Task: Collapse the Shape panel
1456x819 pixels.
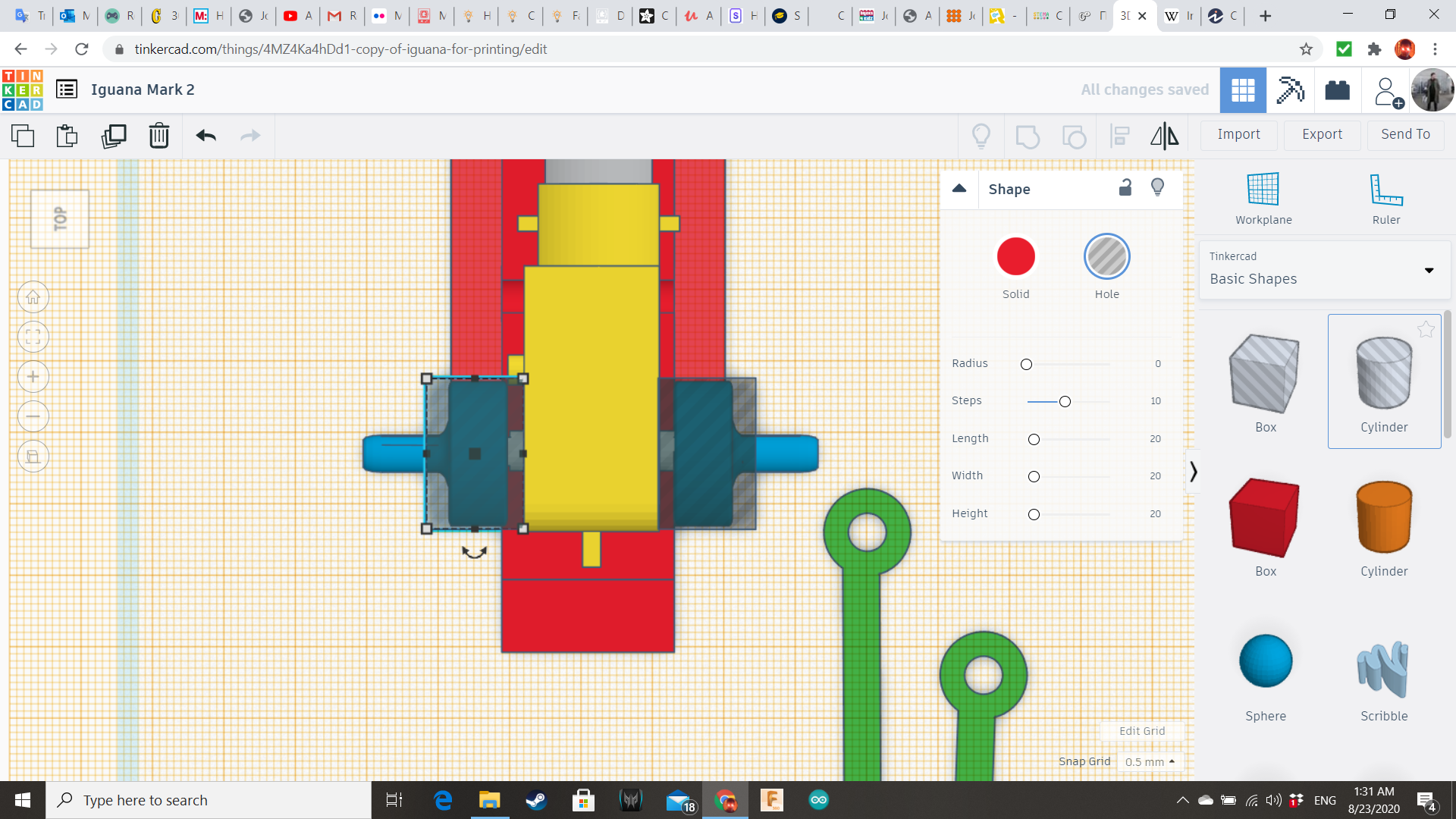Action: pyautogui.click(x=959, y=189)
